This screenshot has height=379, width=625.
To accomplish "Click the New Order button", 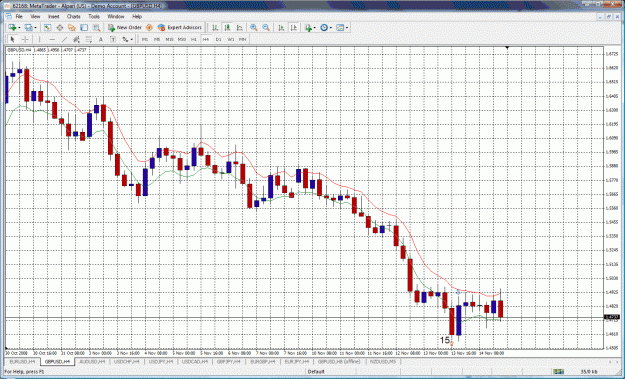I will [125, 27].
